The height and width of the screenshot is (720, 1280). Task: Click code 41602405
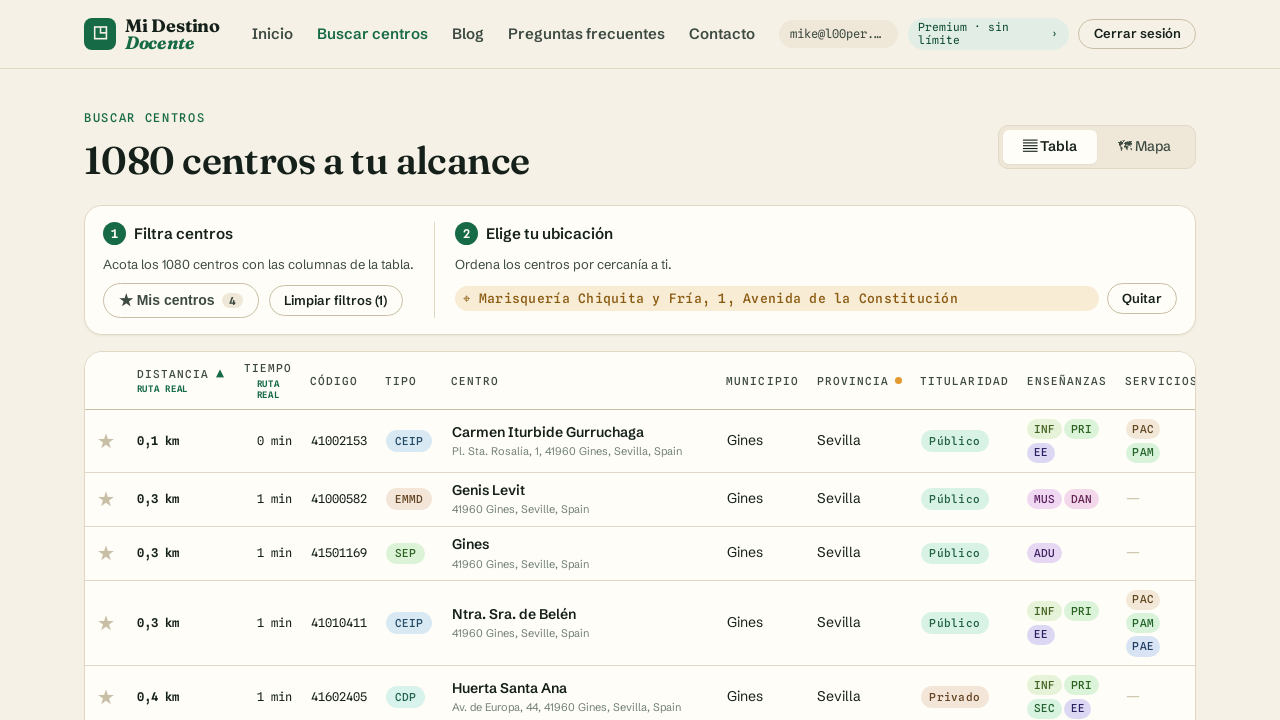click(x=339, y=697)
